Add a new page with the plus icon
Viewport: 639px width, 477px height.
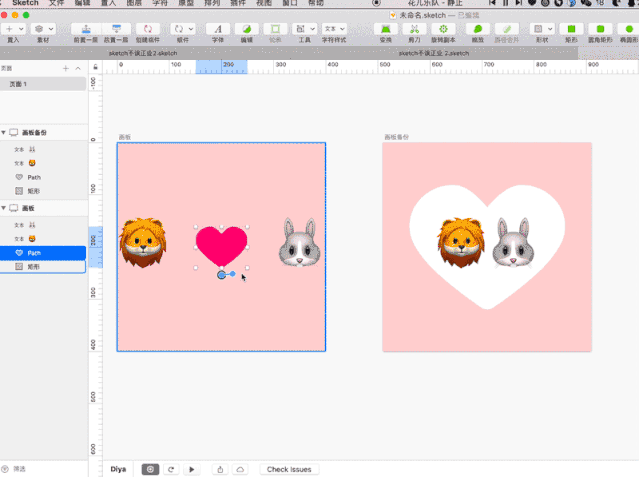point(66,68)
